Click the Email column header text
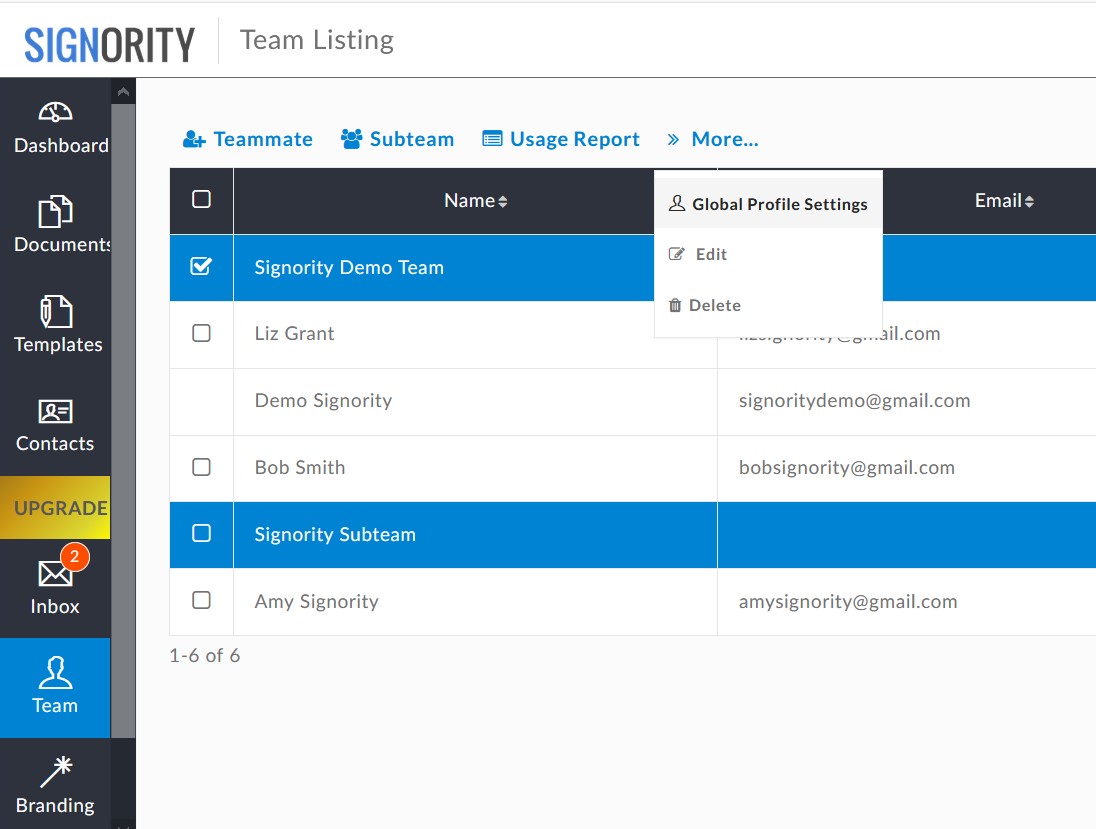The height and width of the screenshot is (829, 1096). (x=998, y=201)
